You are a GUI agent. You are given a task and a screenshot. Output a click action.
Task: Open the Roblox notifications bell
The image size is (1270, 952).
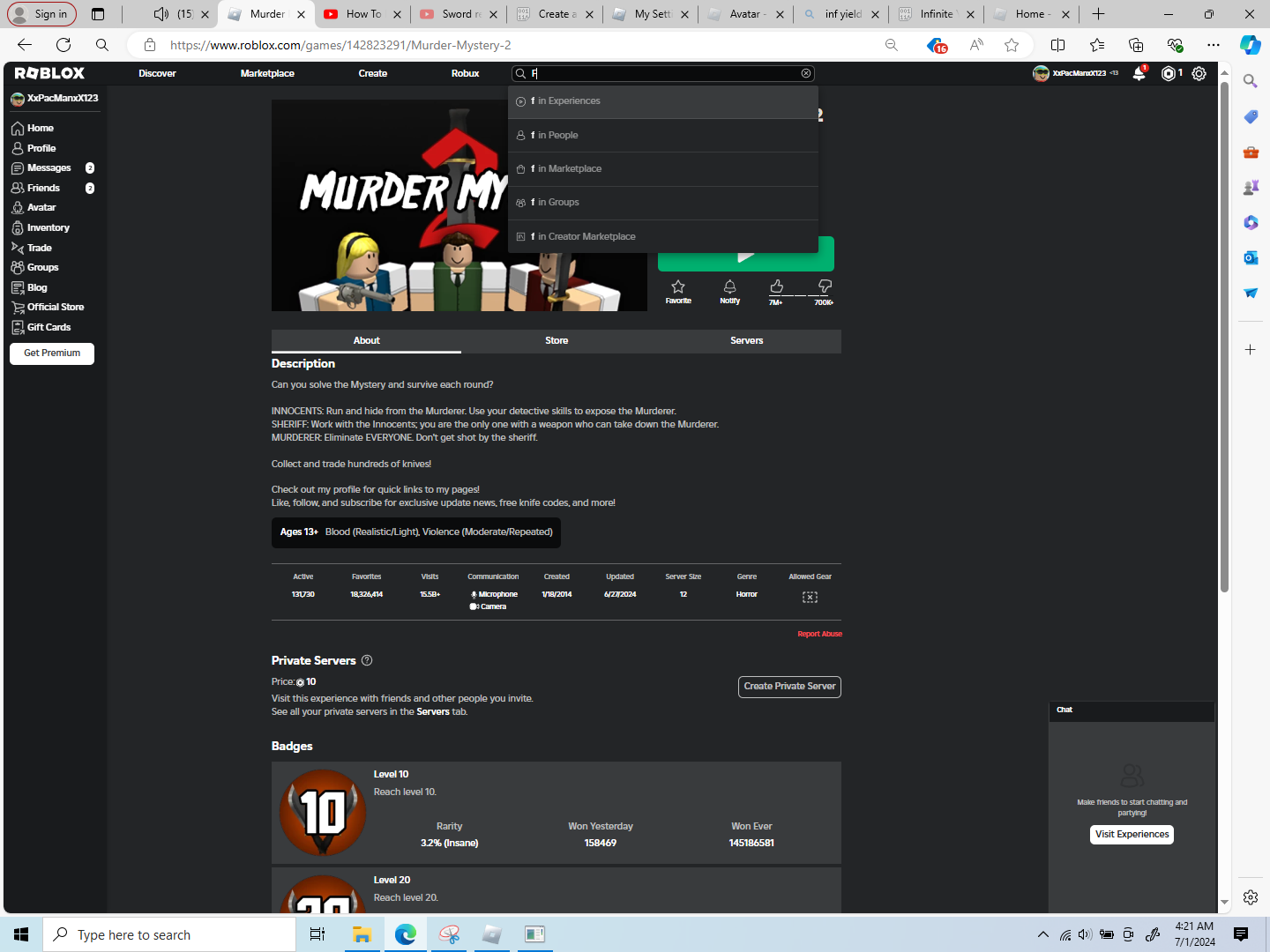coord(1139,74)
